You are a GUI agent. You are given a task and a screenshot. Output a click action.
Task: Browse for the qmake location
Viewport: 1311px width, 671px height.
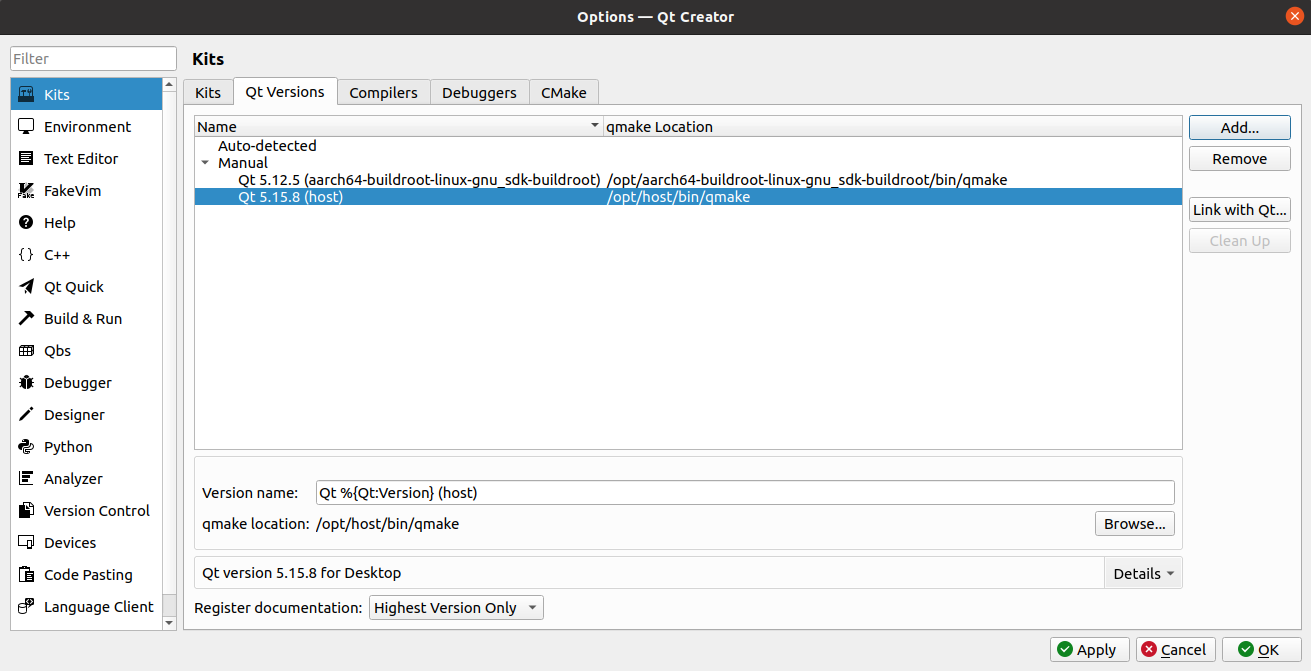[1135, 523]
